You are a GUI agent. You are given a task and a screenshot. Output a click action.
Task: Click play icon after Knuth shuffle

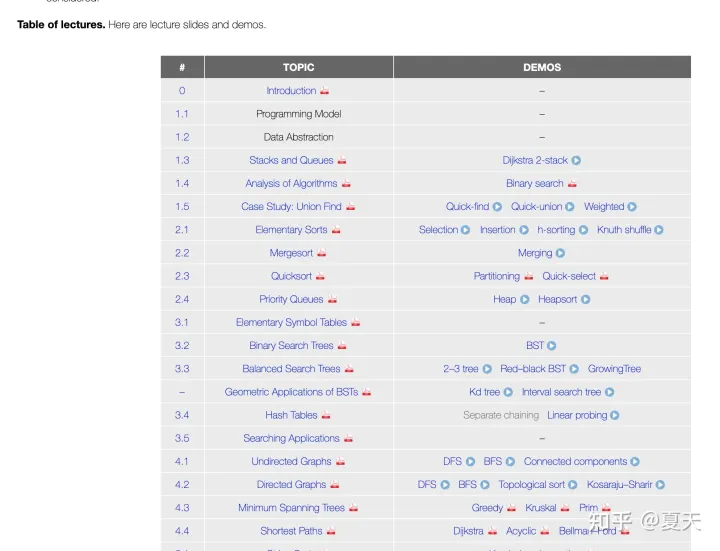[658, 230]
